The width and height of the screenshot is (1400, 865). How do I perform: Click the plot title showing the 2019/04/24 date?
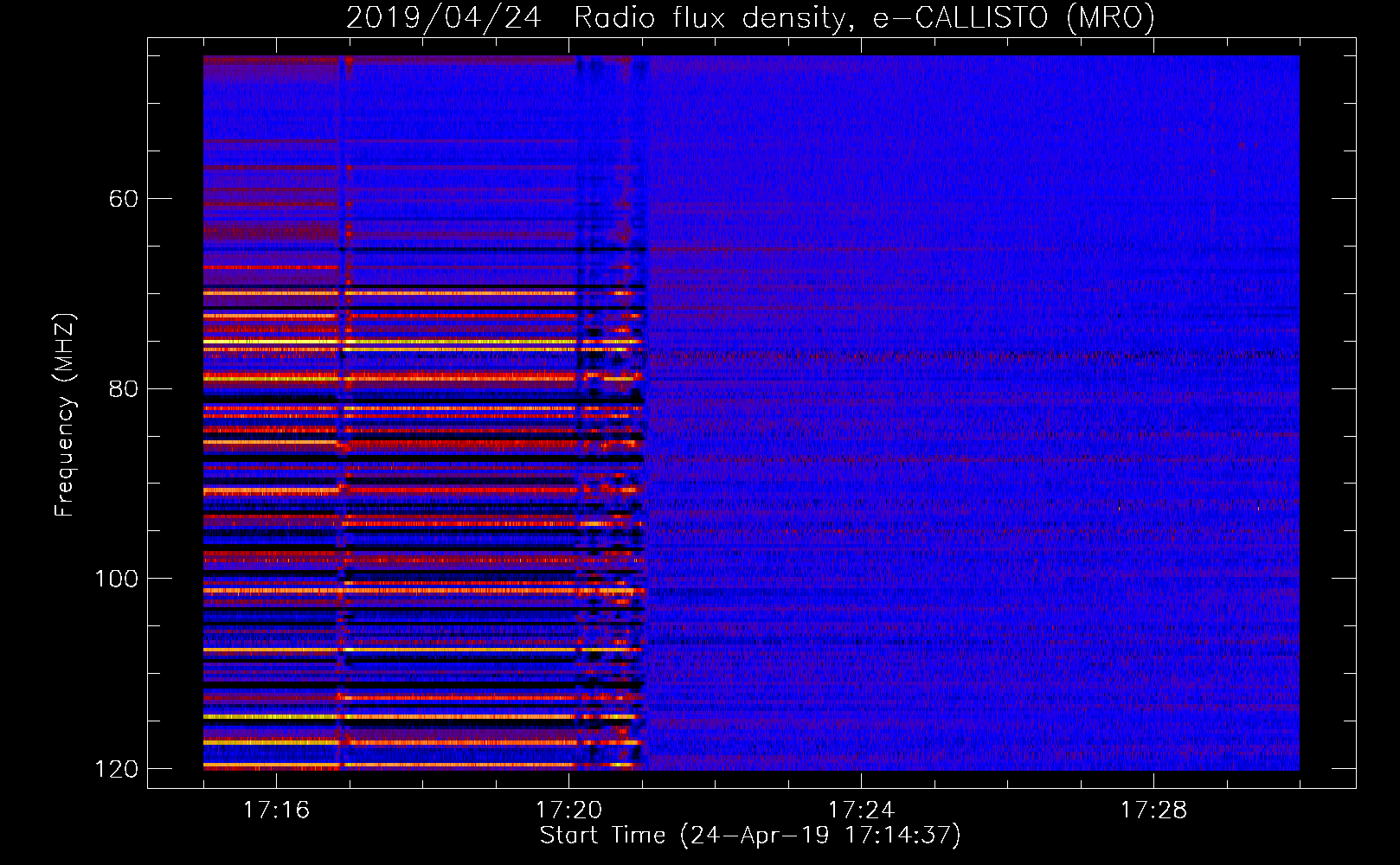click(750, 17)
